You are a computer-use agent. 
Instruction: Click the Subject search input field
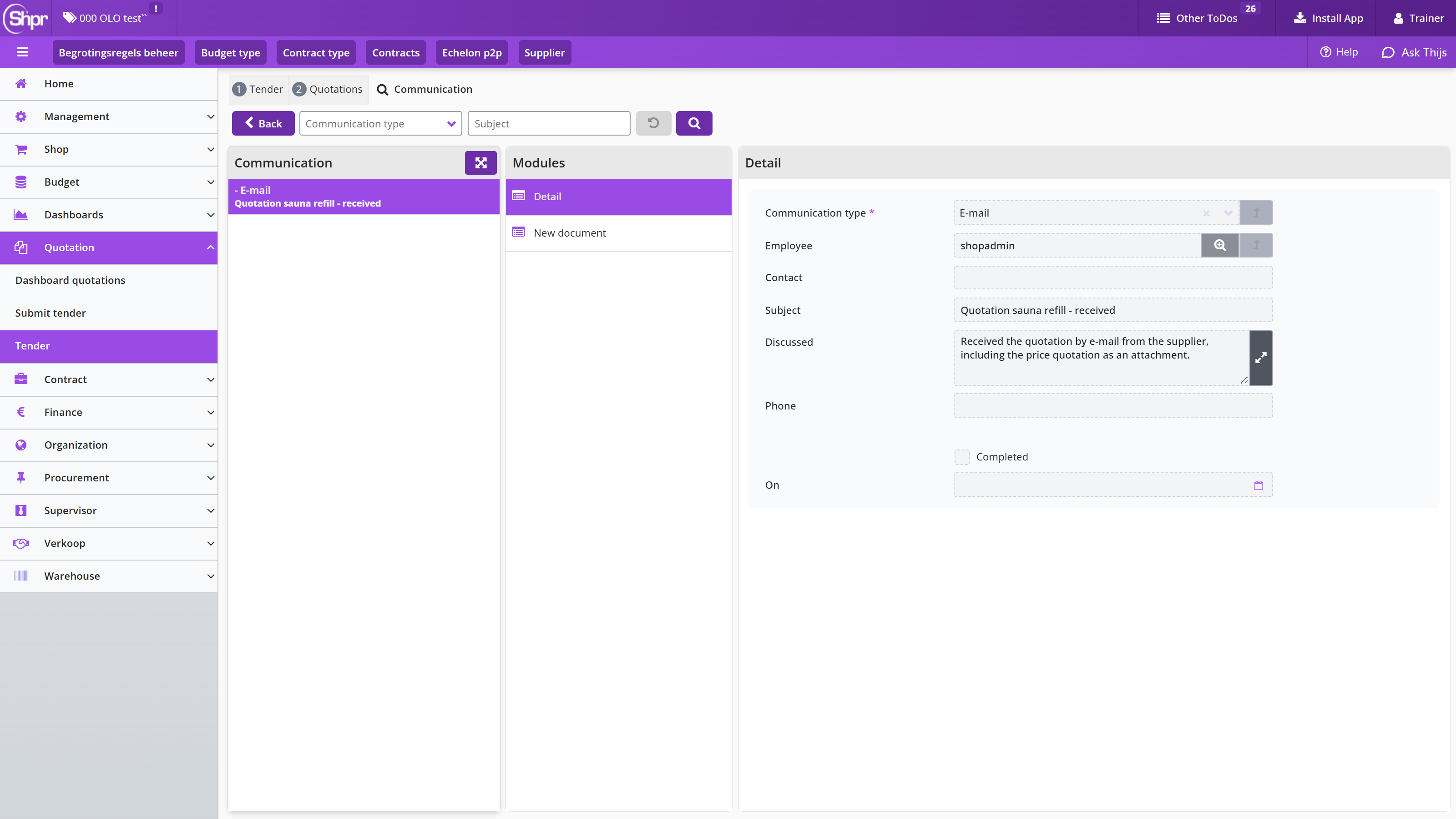point(549,123)
